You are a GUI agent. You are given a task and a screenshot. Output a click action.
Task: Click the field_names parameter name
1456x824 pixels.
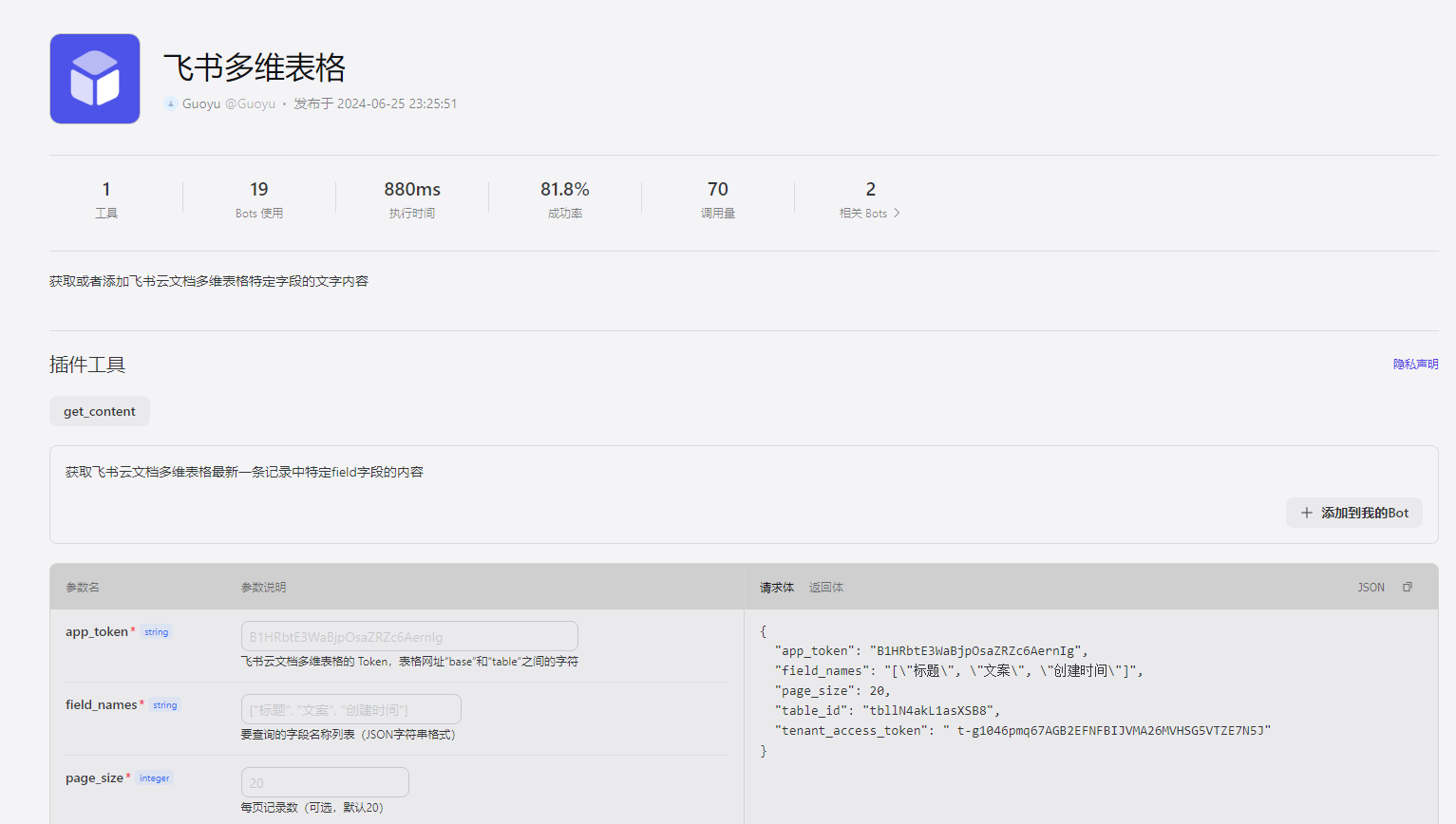pyautogui.click(x=102, y=704)
